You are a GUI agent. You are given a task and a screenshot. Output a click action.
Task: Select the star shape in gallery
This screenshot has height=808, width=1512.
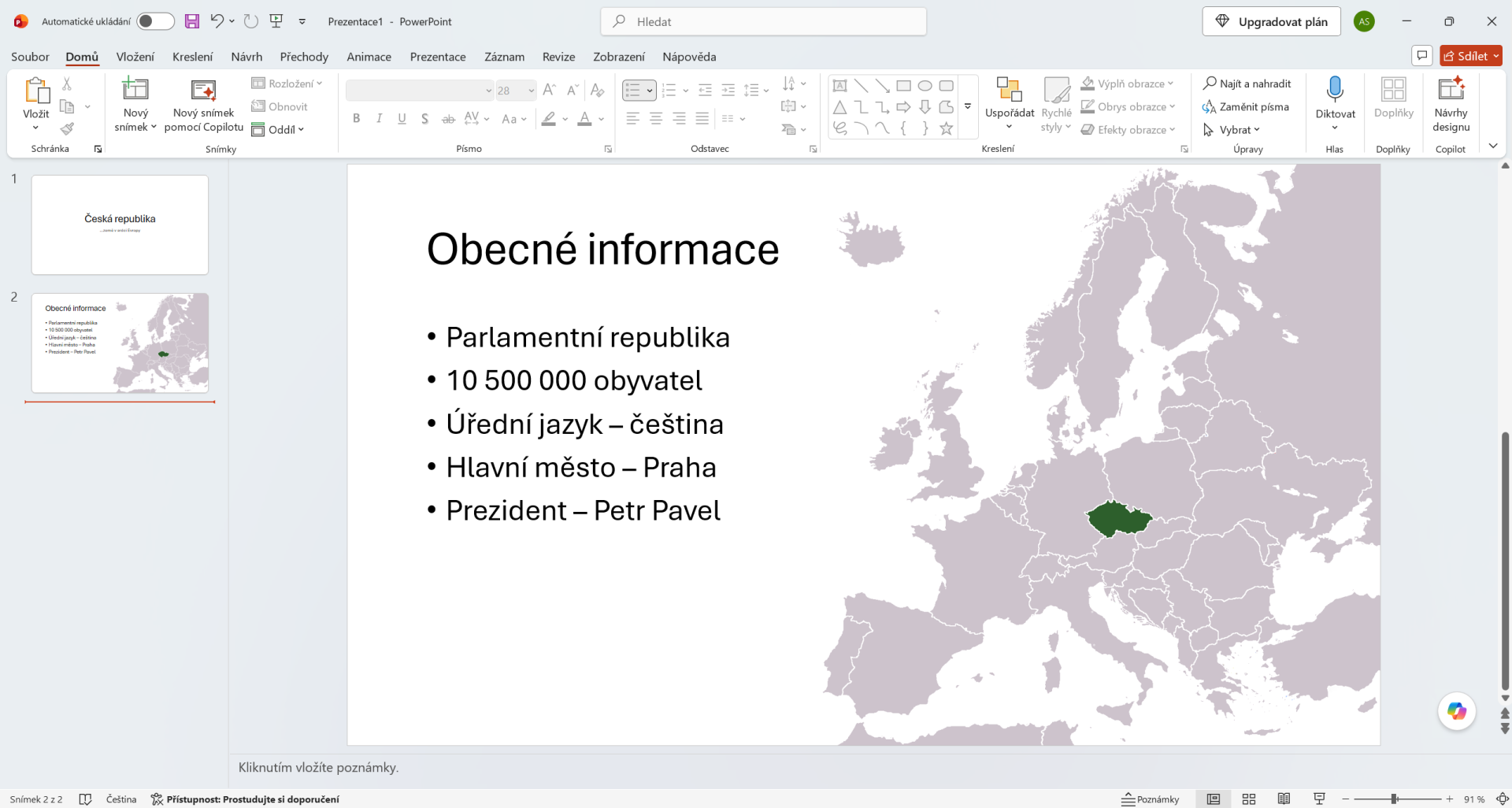pos(947,128)
